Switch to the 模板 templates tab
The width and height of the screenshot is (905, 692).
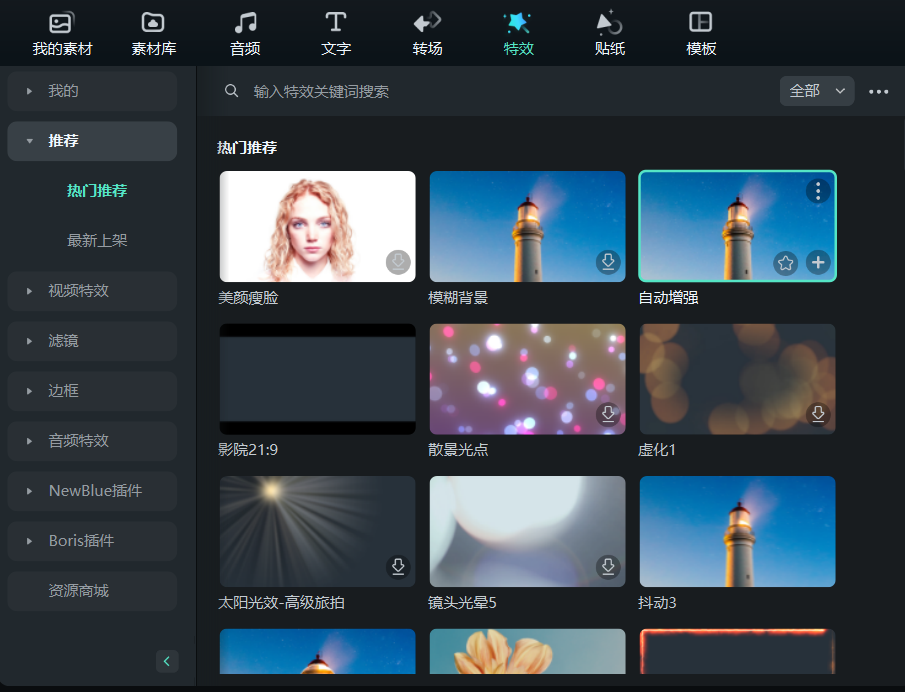(701, 34)
